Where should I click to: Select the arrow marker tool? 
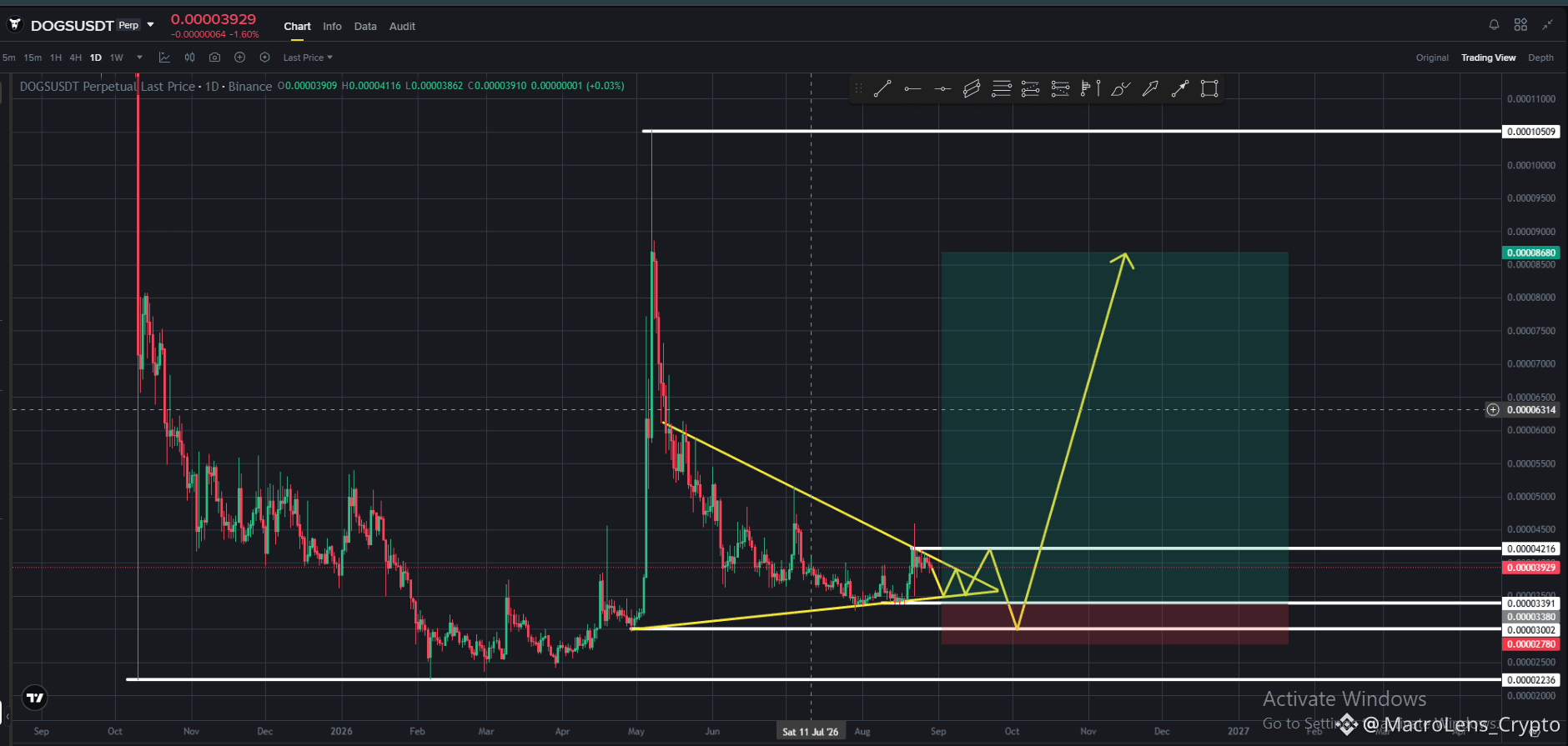point(1150,88)
